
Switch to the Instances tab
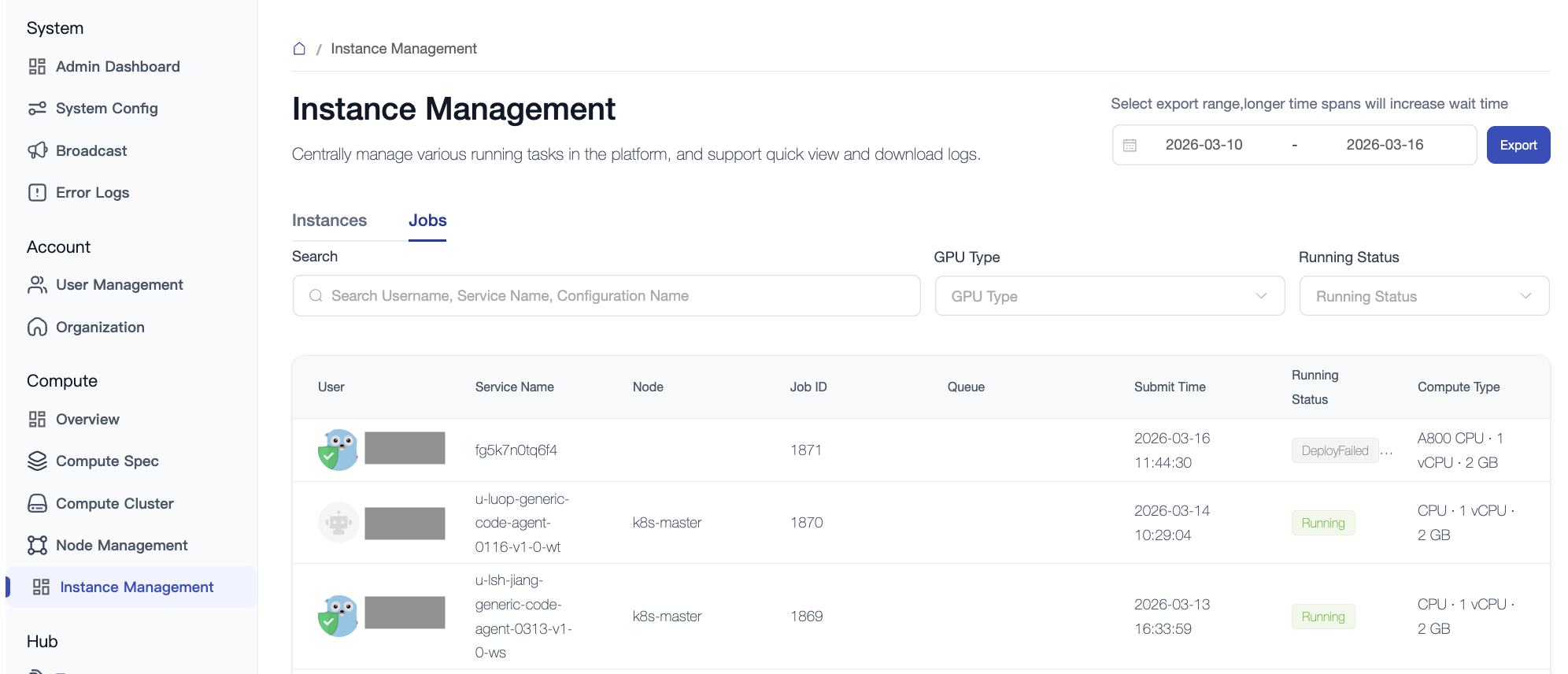coord(329,220)
